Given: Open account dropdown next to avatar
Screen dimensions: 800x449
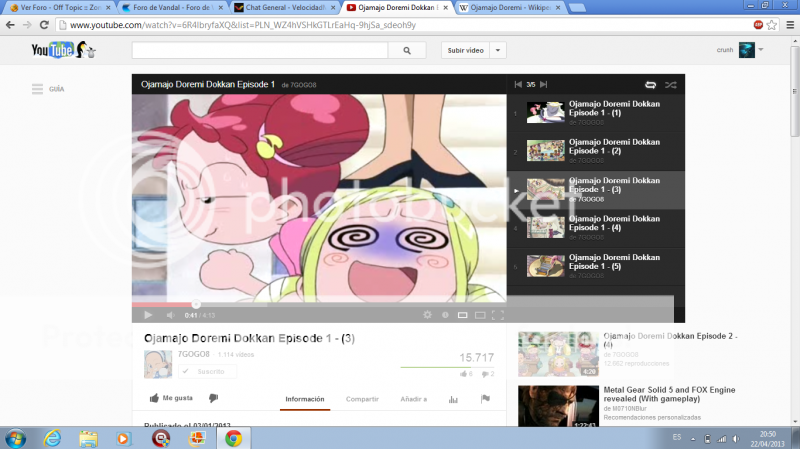Looking at the screenshot, I should pos(761,50).
